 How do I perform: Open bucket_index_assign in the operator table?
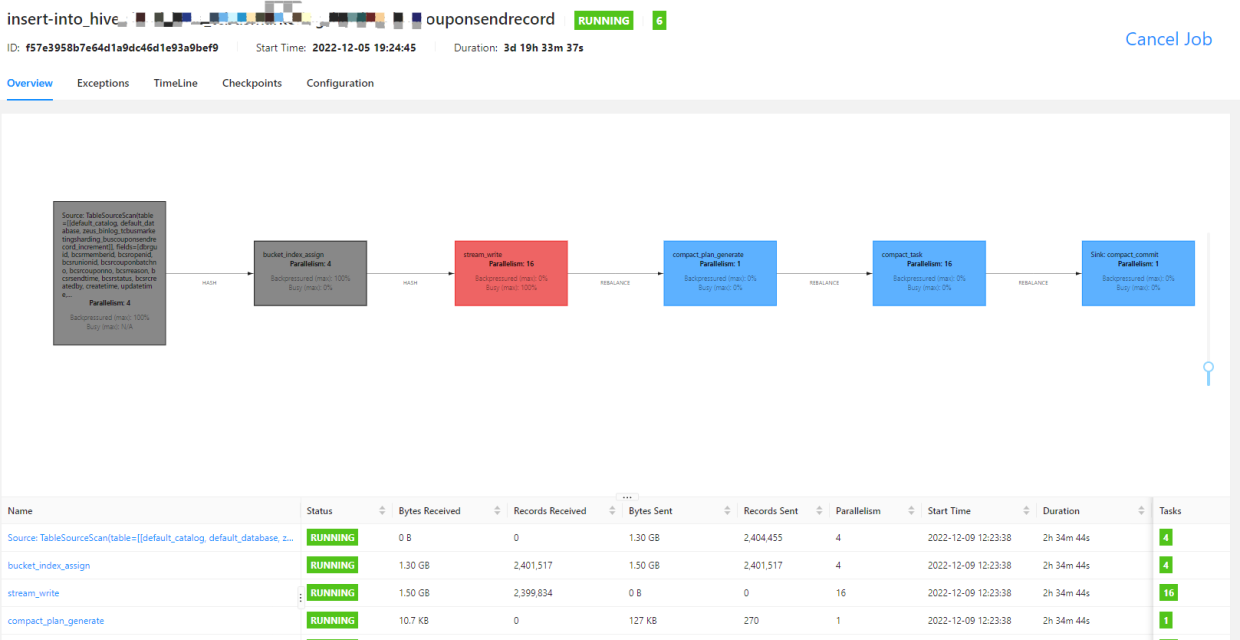coord(49,565)
